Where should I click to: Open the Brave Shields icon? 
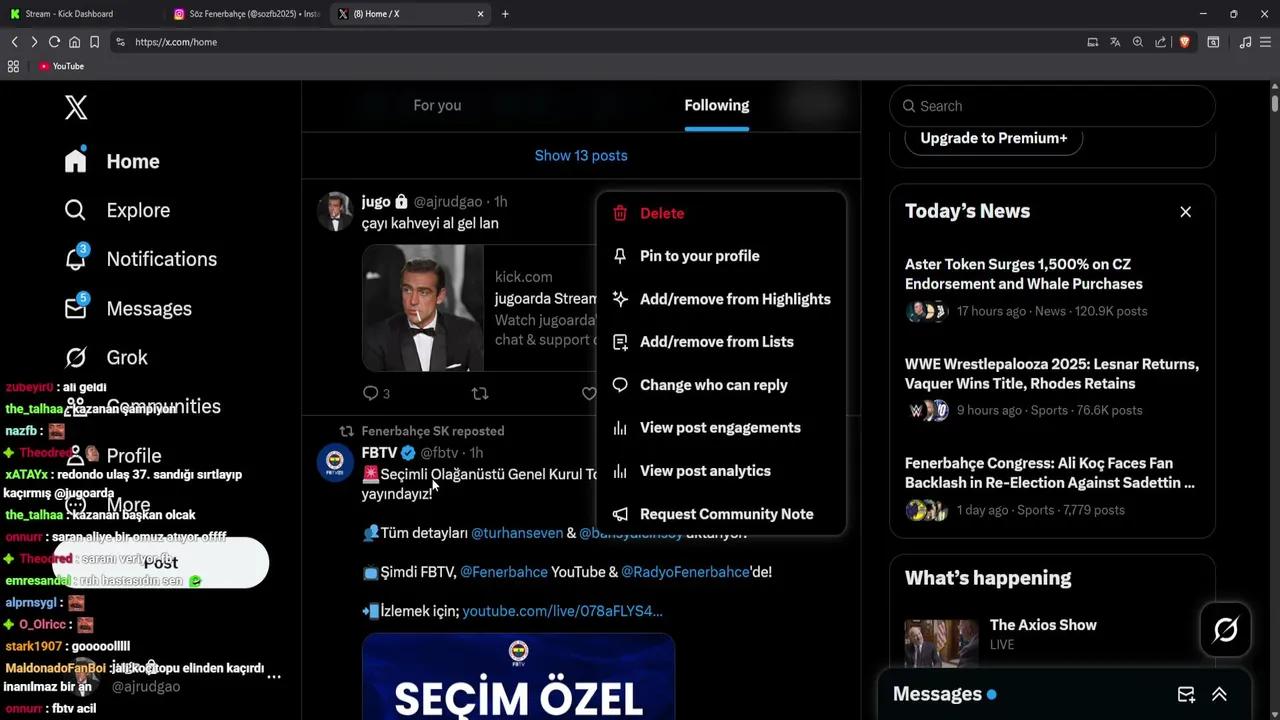(1184, 42)
